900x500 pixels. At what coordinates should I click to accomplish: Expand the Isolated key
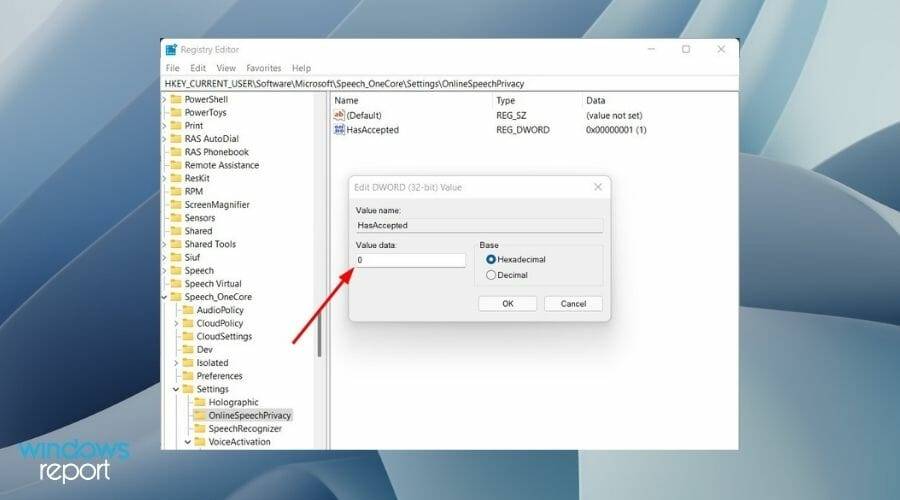176,363
